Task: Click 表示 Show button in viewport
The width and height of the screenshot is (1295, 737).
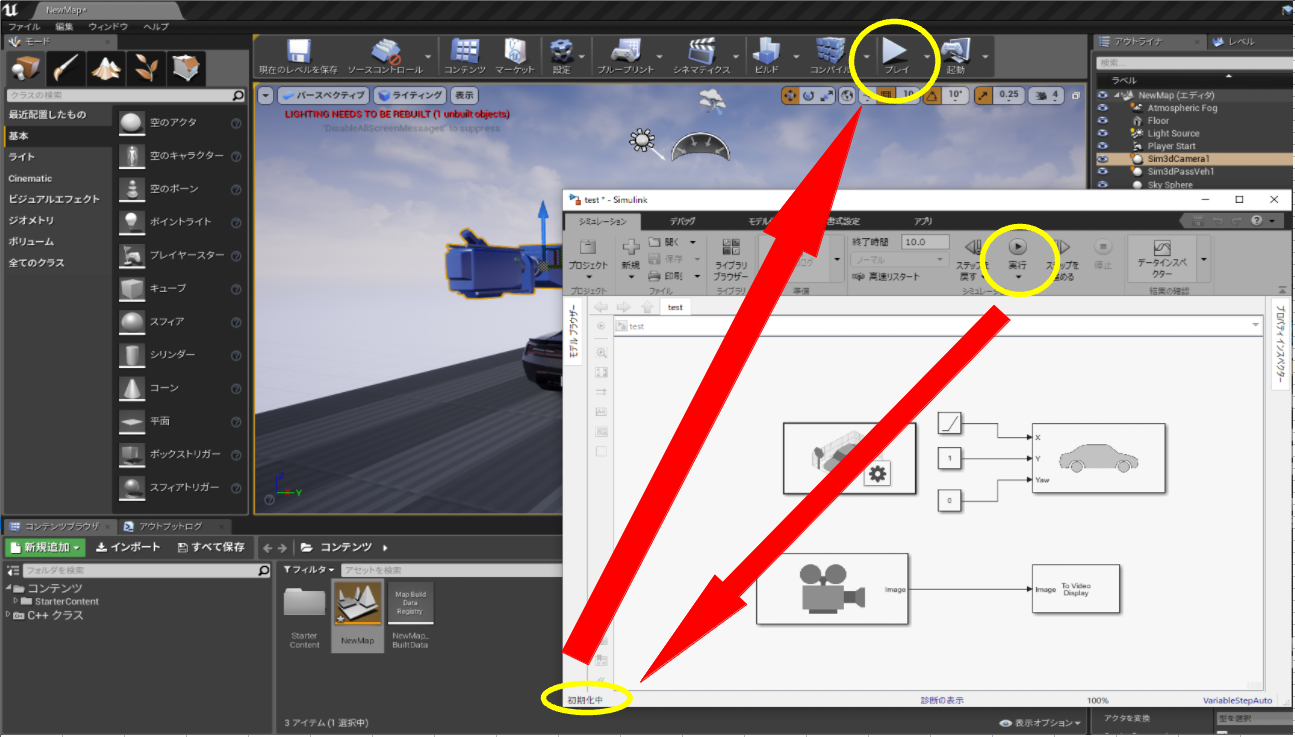Action: point(463,95)
